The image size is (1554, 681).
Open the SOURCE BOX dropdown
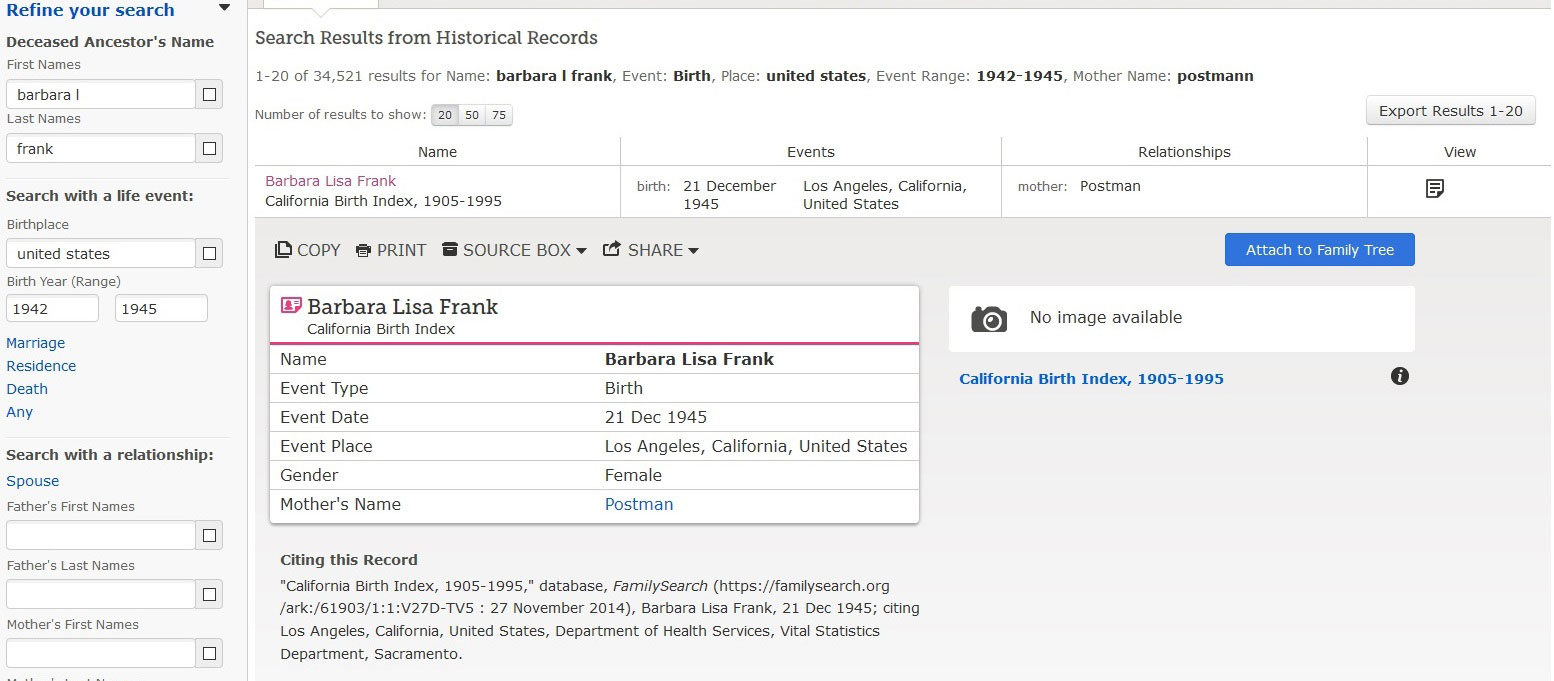514,250
